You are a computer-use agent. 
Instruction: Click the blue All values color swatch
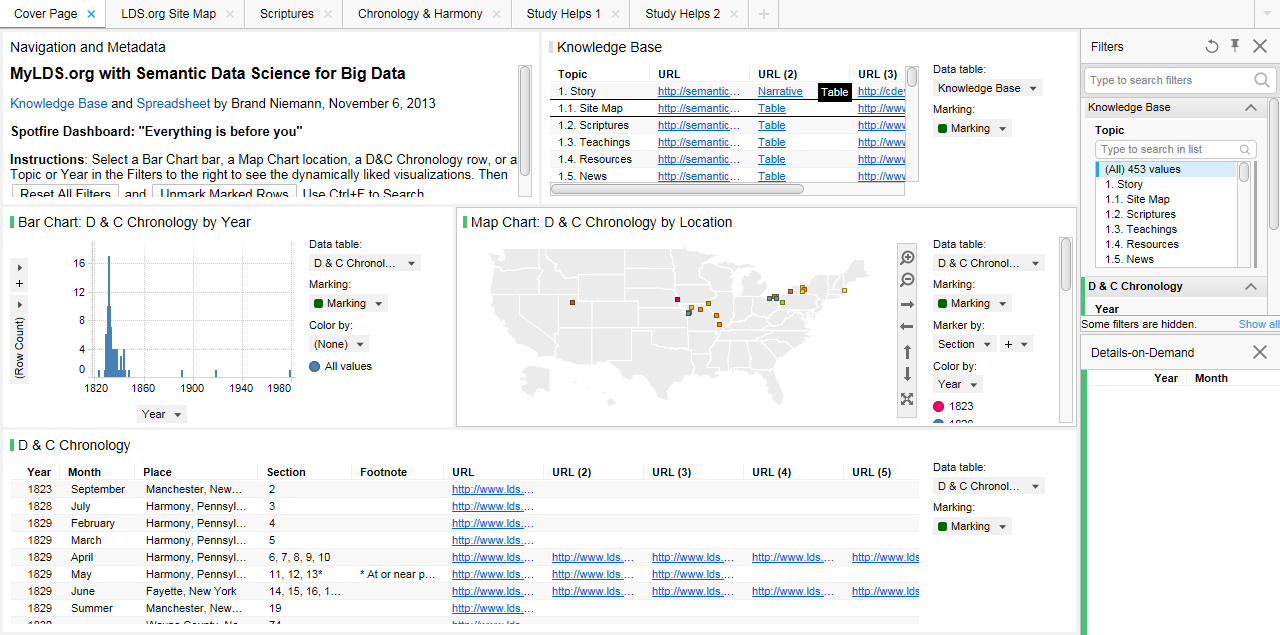315,366
